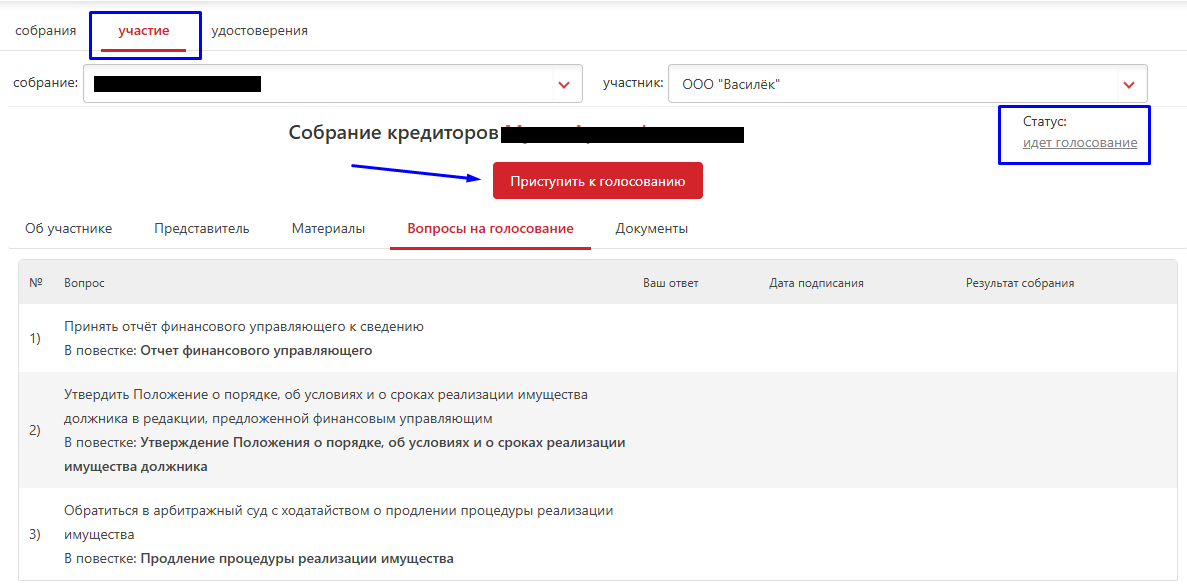The width and height of the screenshot is (1187, 587).
Task: Open the Документы tab
Action: (652, 229)
